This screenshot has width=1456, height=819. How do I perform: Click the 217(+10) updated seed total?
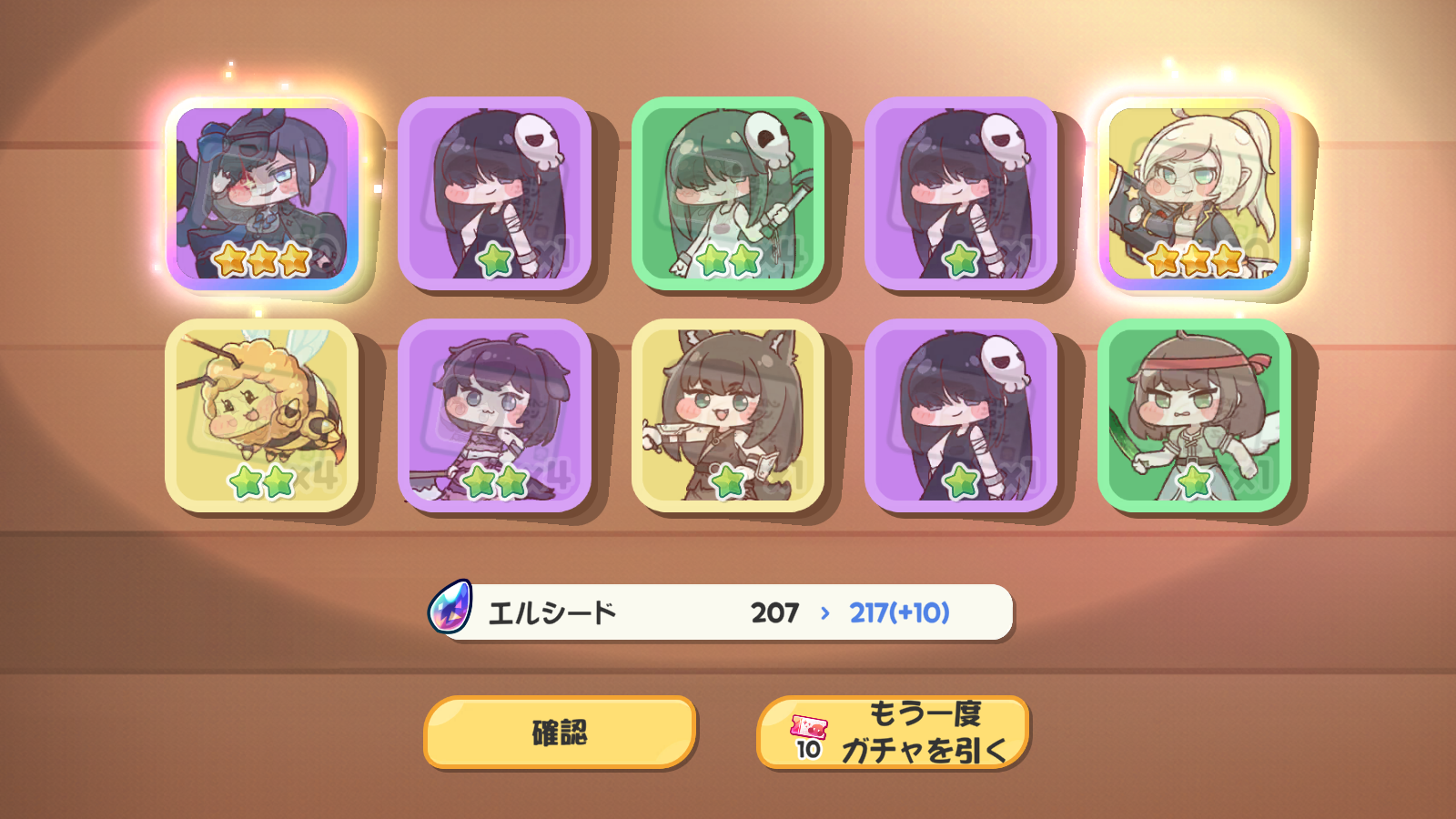[899, 612]
